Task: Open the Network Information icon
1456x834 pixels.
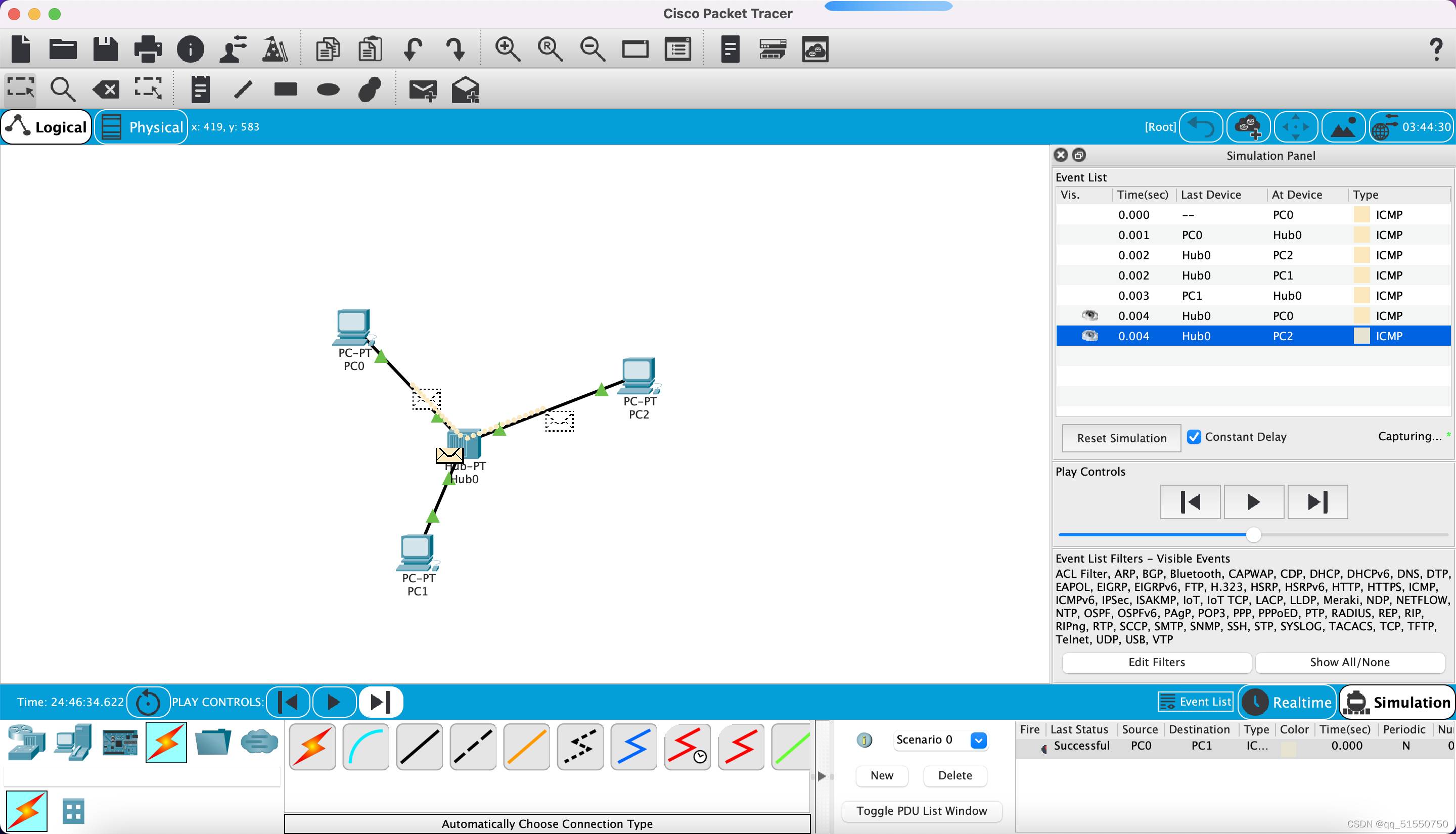Action: coord(190,49)
